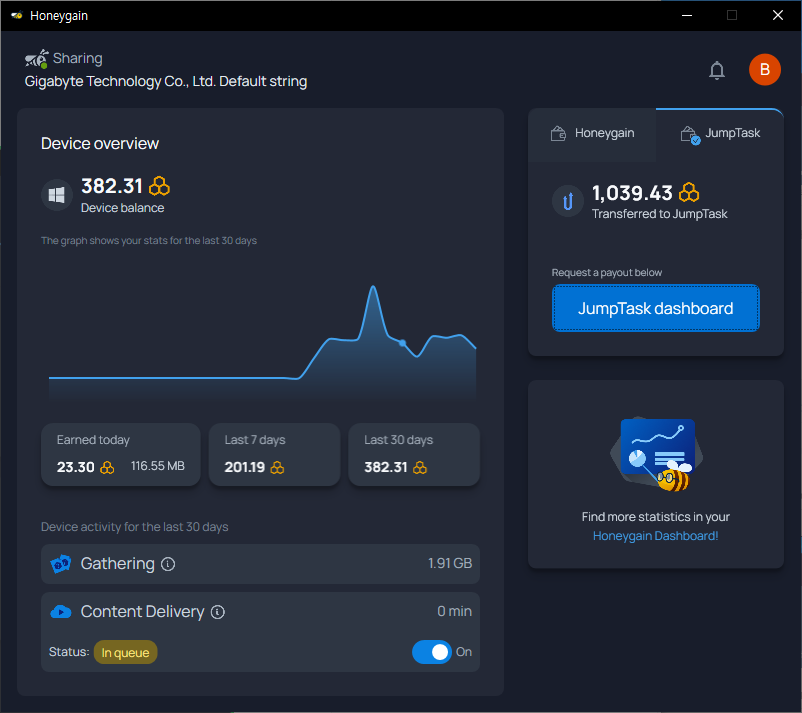This screenshot has height=713, width=802.
Task: Click the Gathering feature icon
Action: [60, 564]
